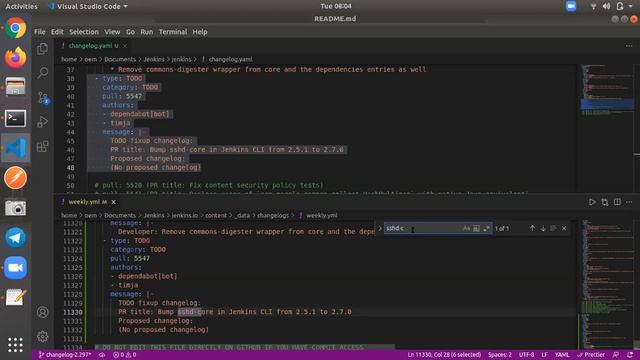Click 'jenkins.io' breadcrumb in lower editor
The width and height of the screenshot is (640, 360).
[x=184, y=215]
